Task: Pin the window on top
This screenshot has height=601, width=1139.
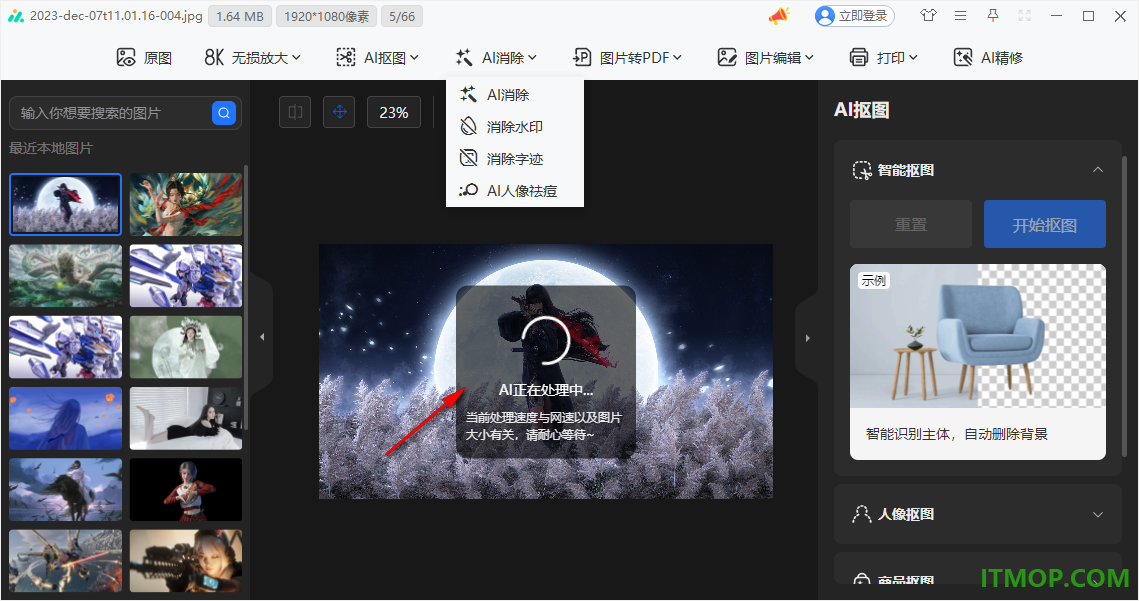Action: point(992,15)
